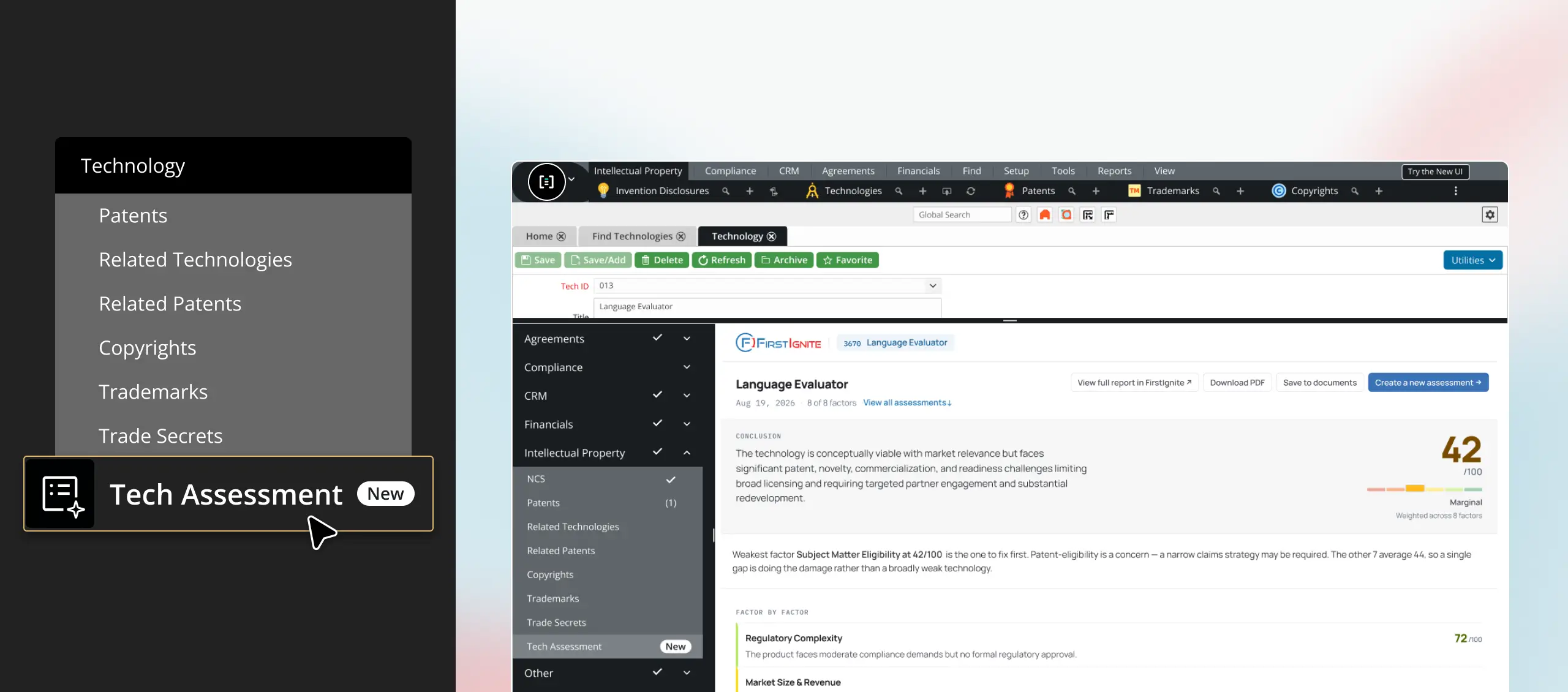
Task: Open the Setup menu
Action: pyautogui.click(x=1016, y=171)
